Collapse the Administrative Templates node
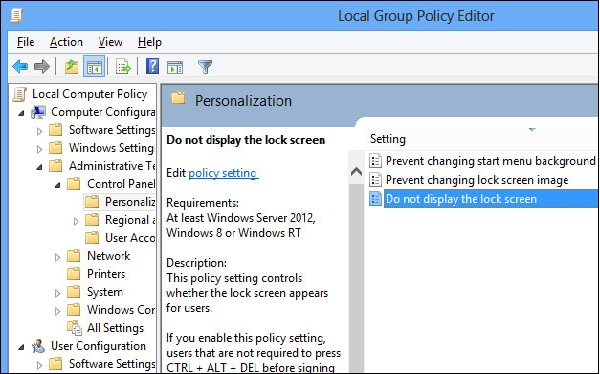Screen dimensions: 600x374 coord(40,167)
